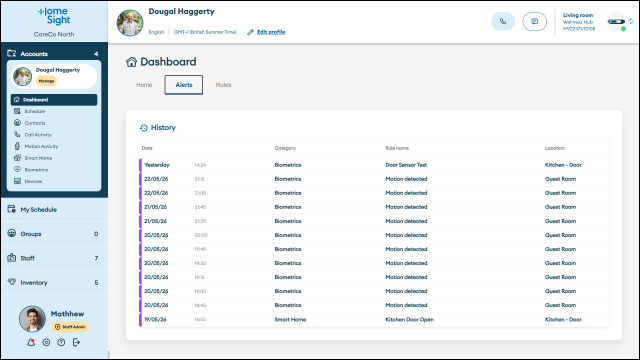This screenshot has width=640, height=360.
Task: Open the chat message button in header
Action: click(534, 22)
